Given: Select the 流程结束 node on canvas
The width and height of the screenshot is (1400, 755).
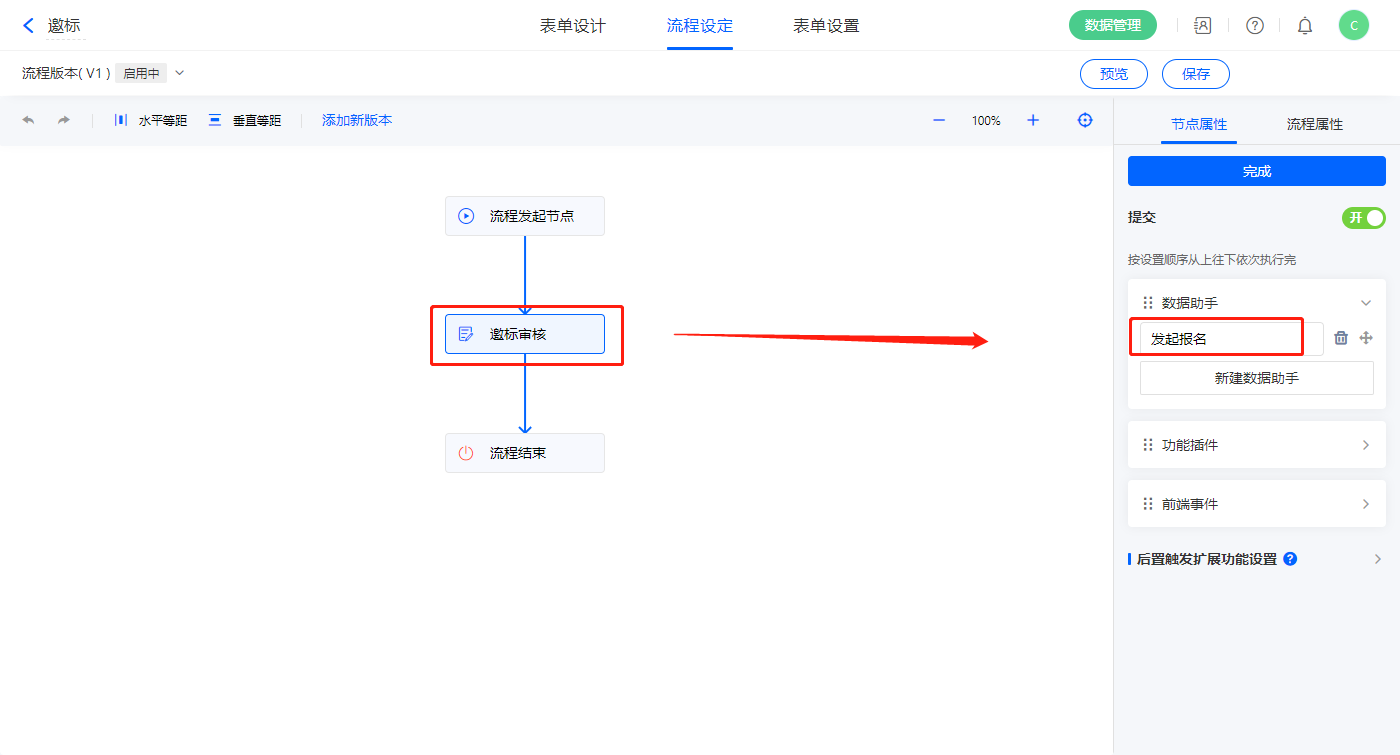Looking at the screenshot, I should 525,453.
